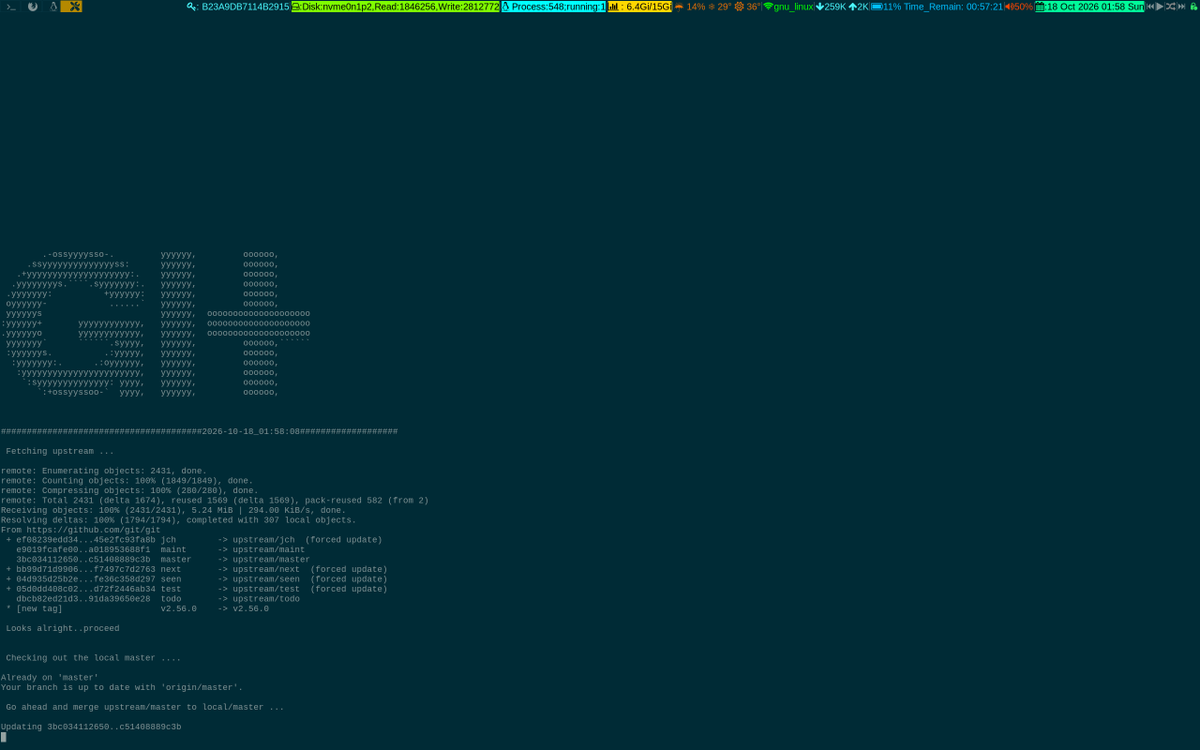The image size is (1200, 750).
Task: Click the "From https://github.com/git/git" URL line
Action: point(80,530)
